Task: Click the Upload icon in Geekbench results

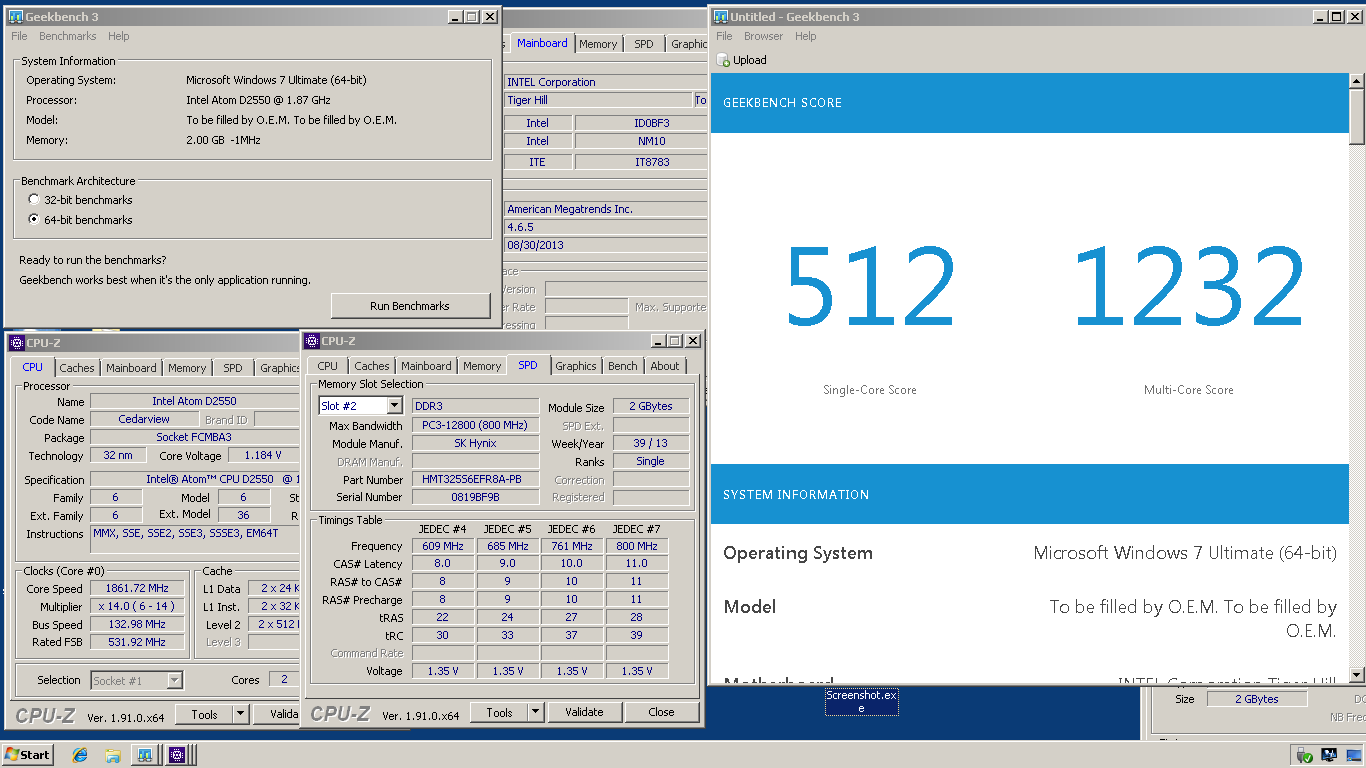Action: pyautogui.click(x=723, y=60)
